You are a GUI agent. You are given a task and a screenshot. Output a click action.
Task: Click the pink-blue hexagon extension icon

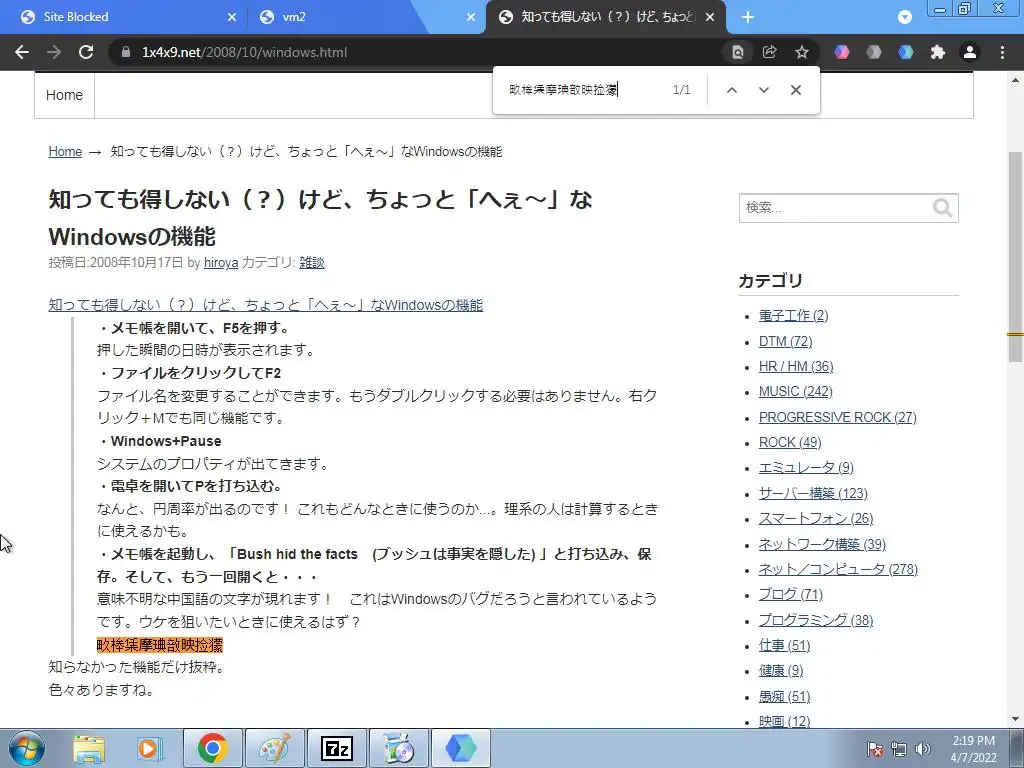point(842,52)
